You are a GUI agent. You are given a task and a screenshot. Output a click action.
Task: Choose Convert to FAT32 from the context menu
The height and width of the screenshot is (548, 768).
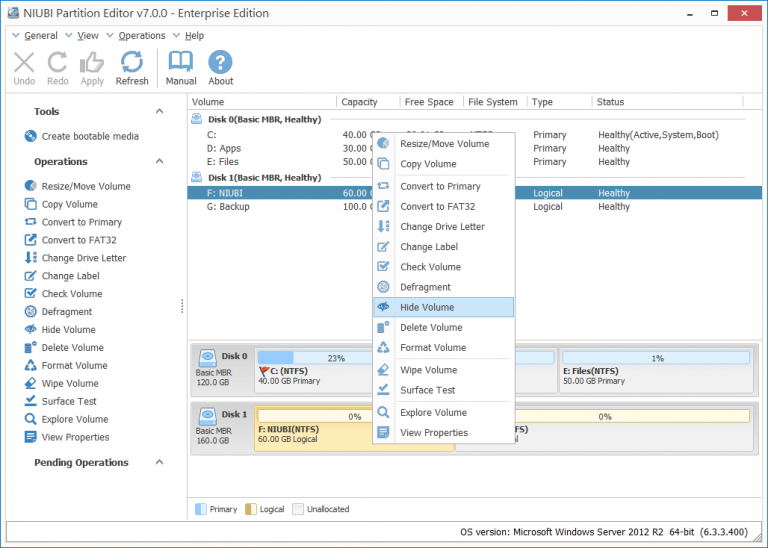[444, 207]
